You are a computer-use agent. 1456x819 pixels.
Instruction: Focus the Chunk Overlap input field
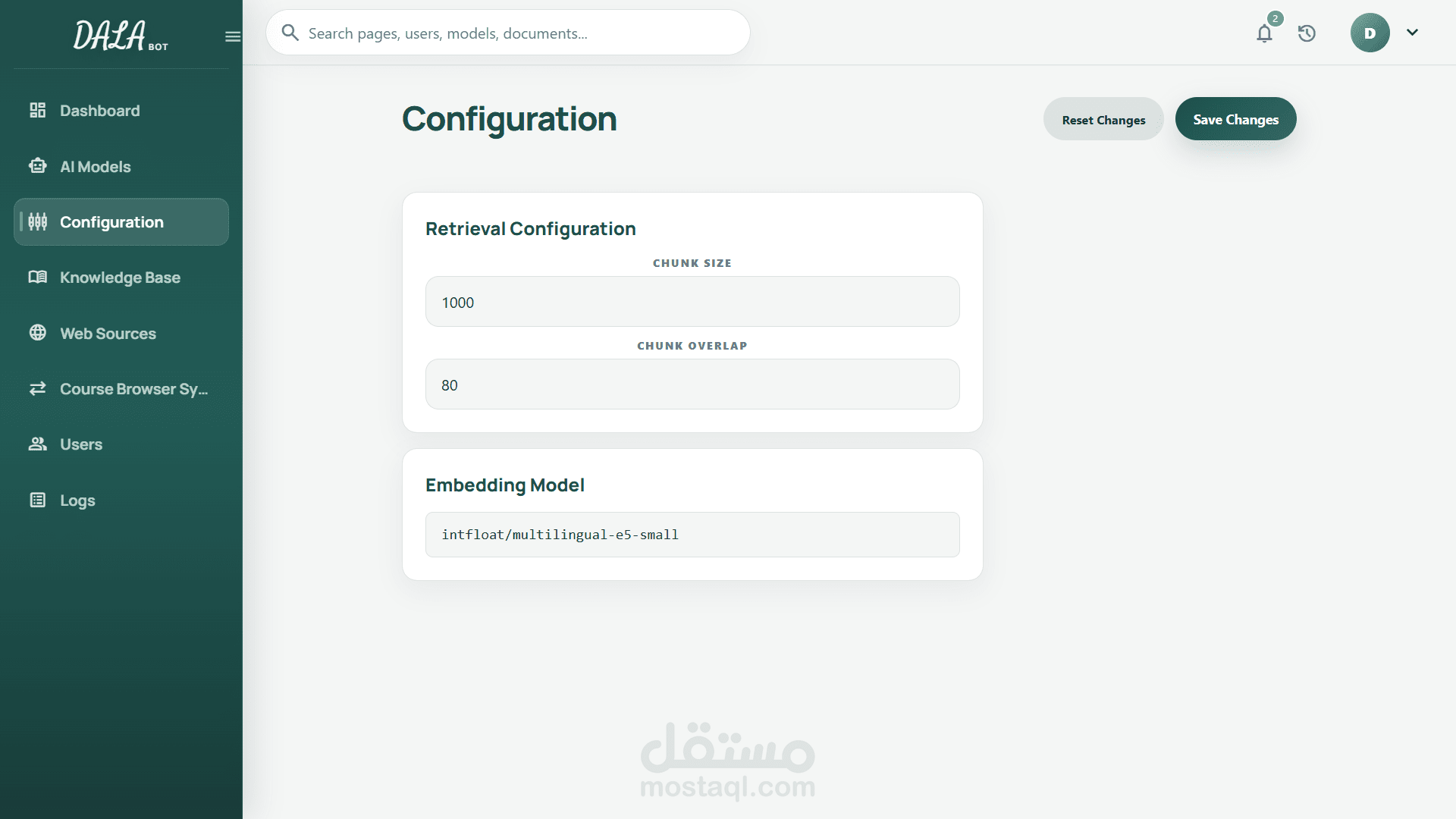[x=692, y=384]
